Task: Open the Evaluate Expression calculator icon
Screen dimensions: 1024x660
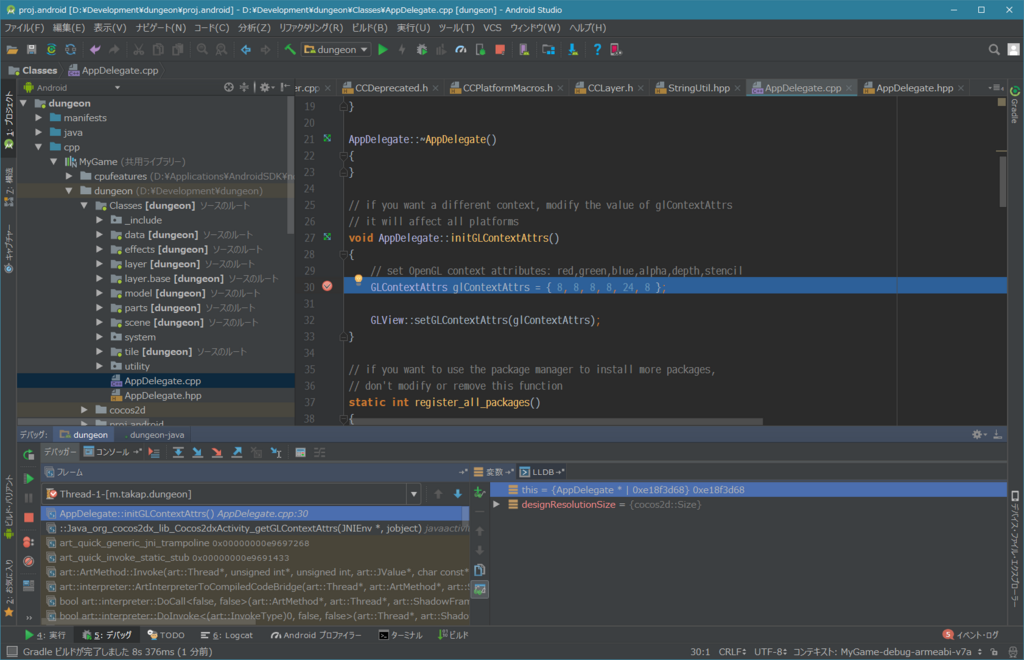Action: [300, 453]
